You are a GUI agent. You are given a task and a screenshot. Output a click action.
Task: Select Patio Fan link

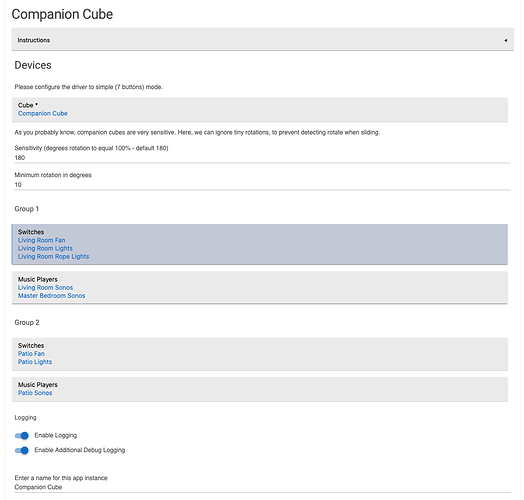(31, 354)
